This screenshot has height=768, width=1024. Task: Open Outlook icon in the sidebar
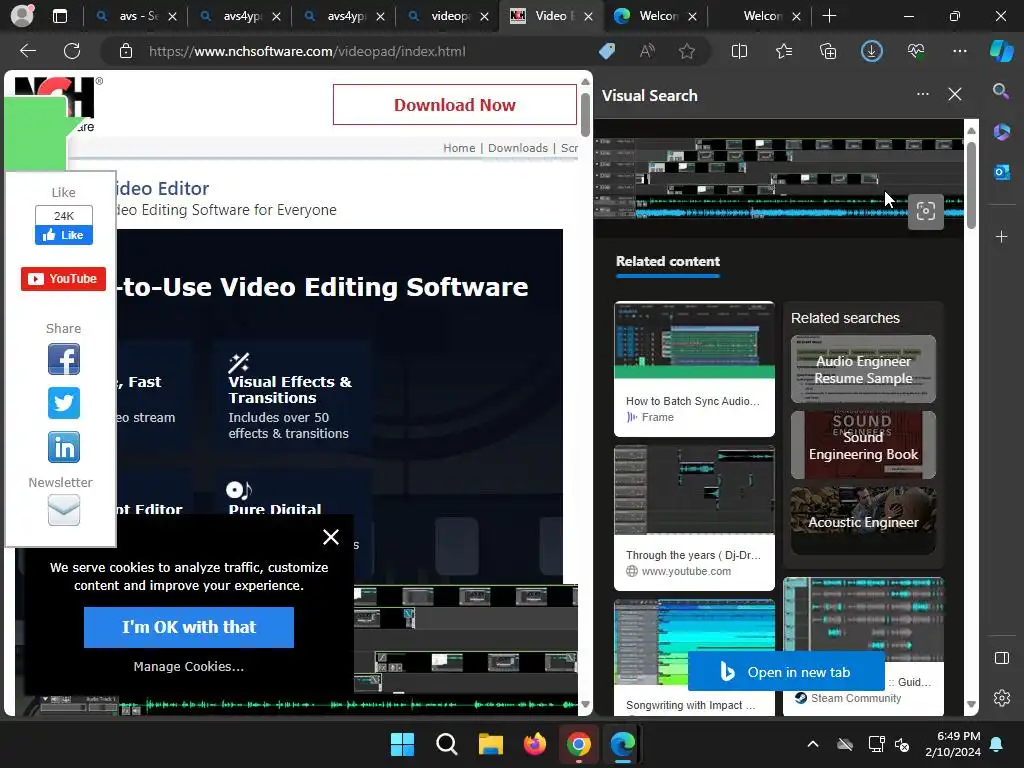point(1001,172)
